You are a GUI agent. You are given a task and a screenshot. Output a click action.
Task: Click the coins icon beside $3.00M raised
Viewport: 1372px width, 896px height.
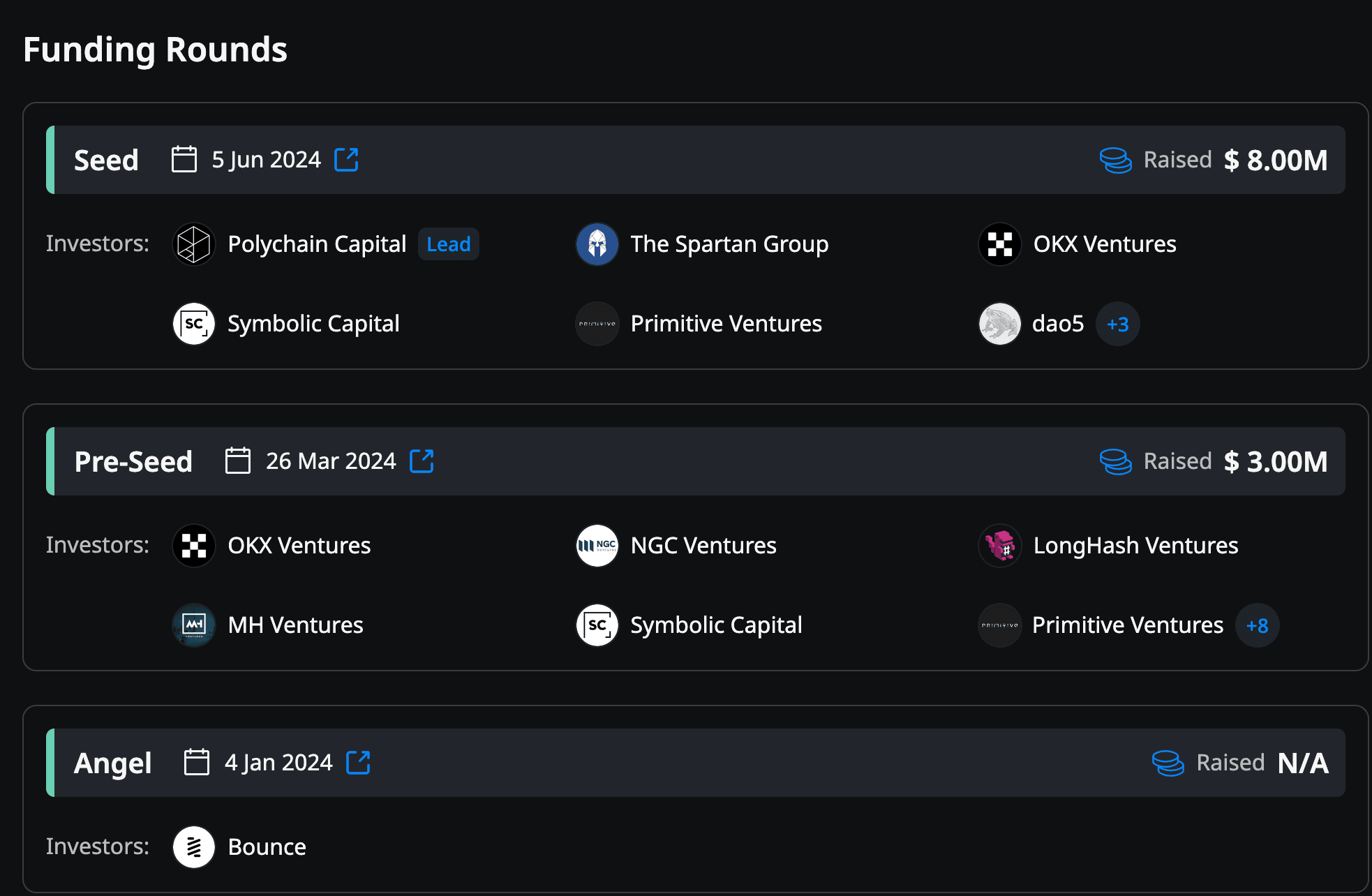(x=1115, y=461)
